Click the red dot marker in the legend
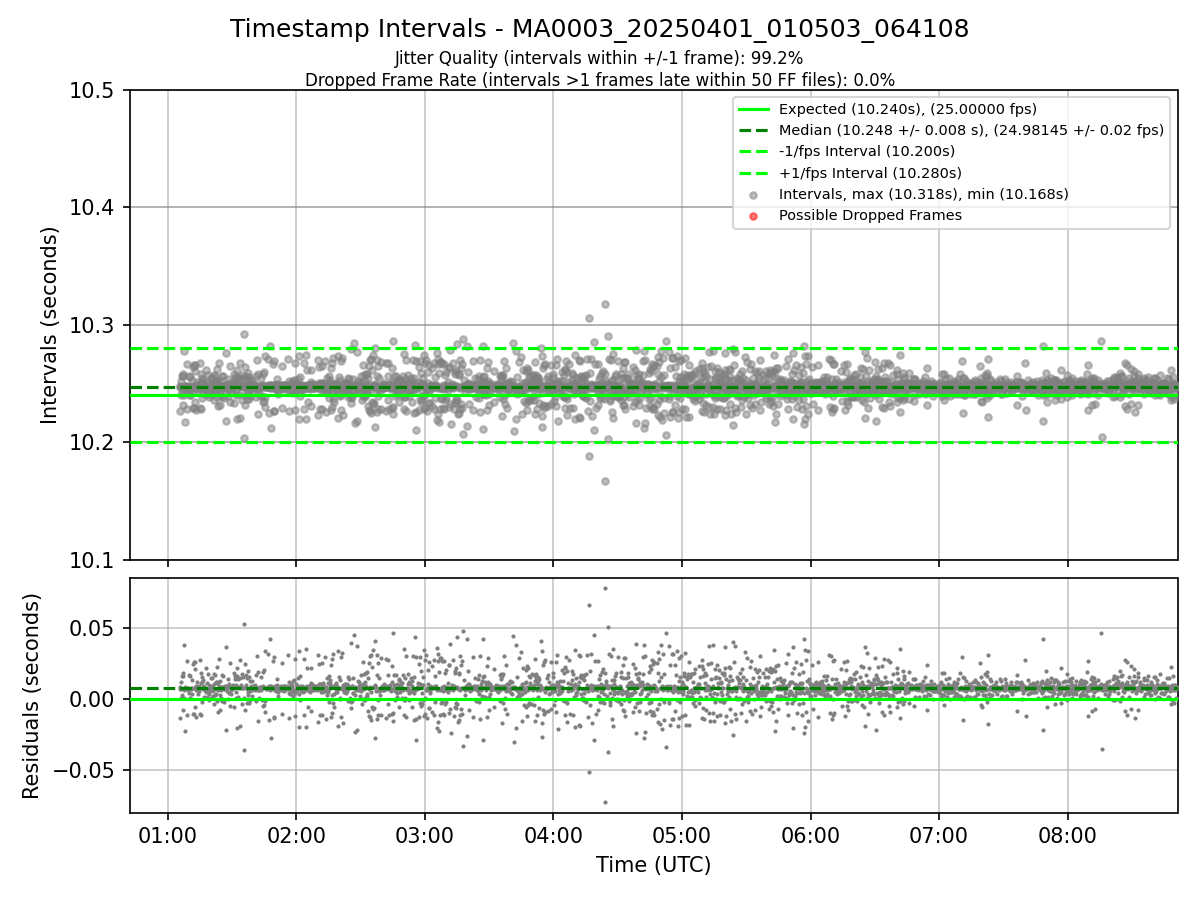Viewport: 1200px width, 900px height. [754, 216]
